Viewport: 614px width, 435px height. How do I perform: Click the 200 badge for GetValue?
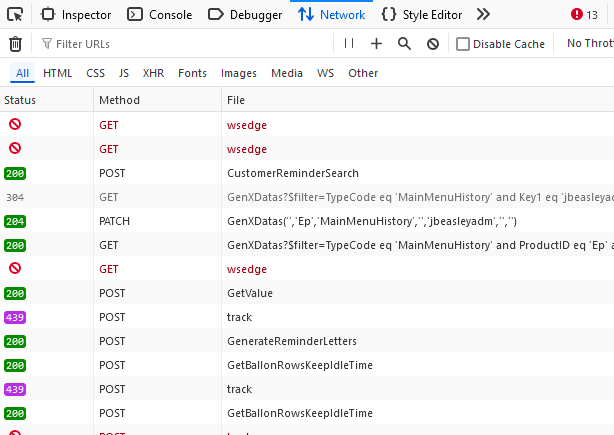click(x=15, y=294)
